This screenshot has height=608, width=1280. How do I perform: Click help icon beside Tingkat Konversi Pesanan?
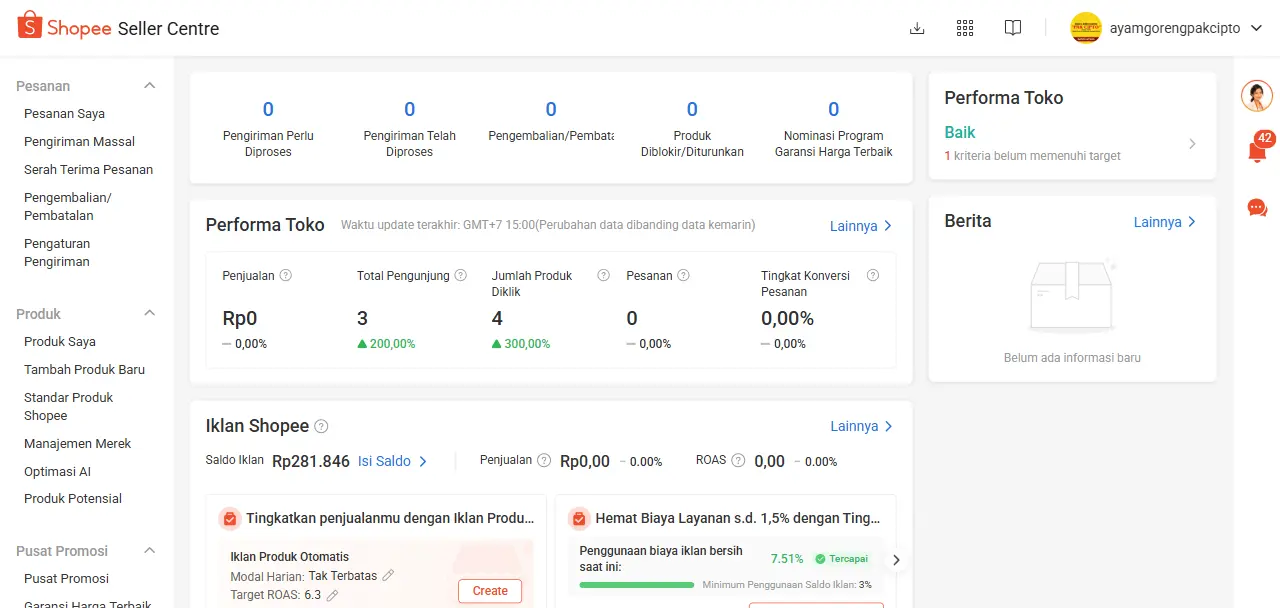[873, 275]
